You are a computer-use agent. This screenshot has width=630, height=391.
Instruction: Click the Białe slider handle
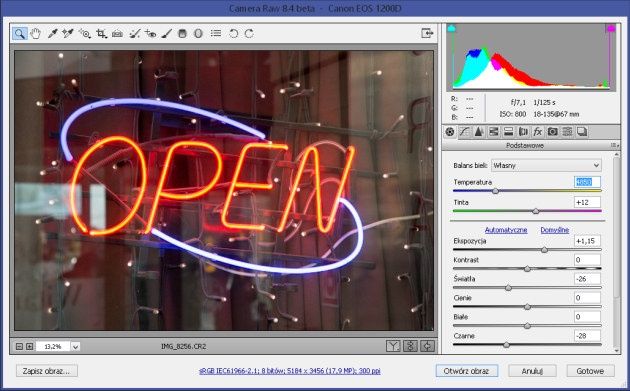click(x=527, y=326)
